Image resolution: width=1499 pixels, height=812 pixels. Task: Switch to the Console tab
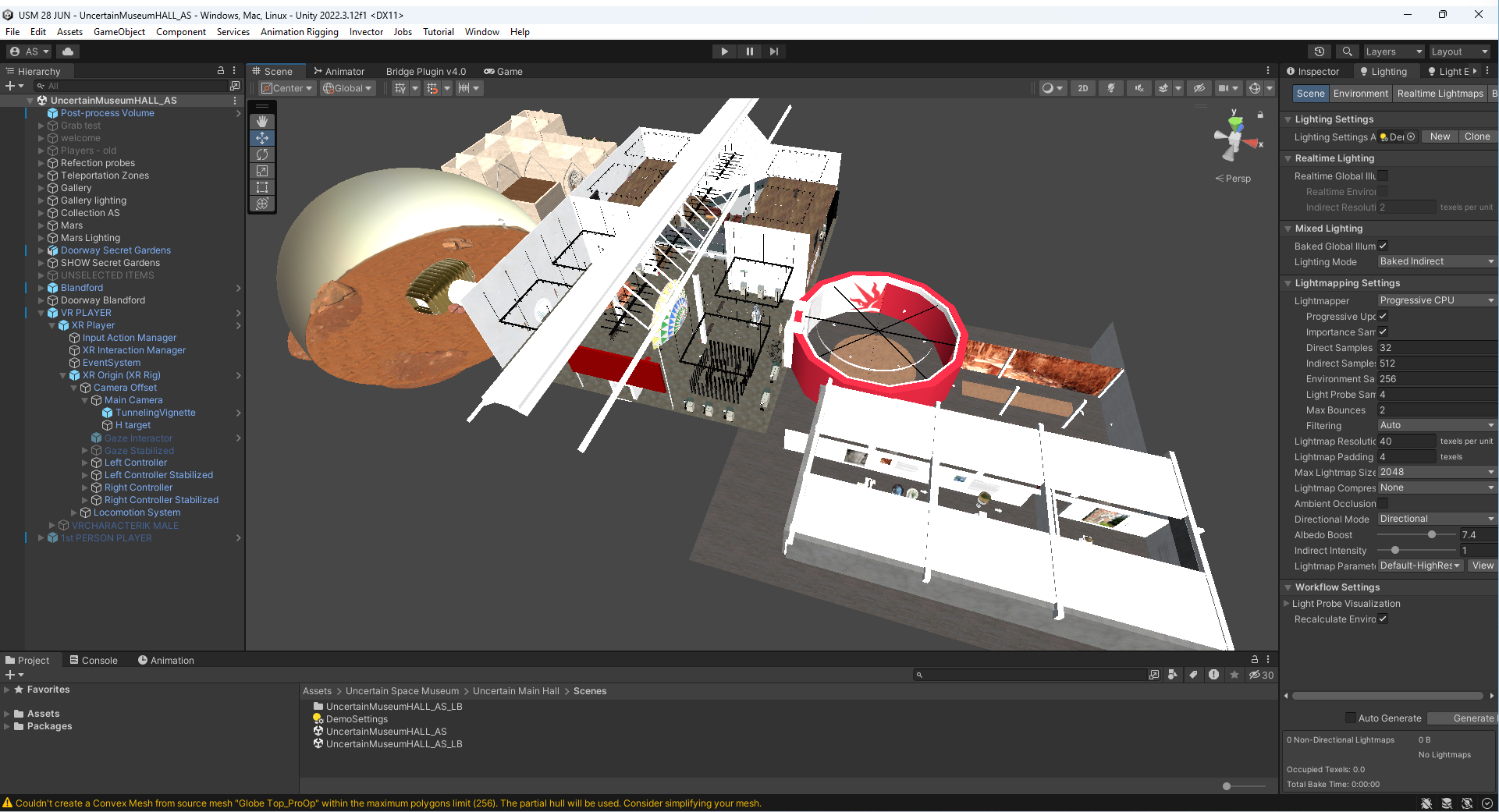[x=94, y=660]
